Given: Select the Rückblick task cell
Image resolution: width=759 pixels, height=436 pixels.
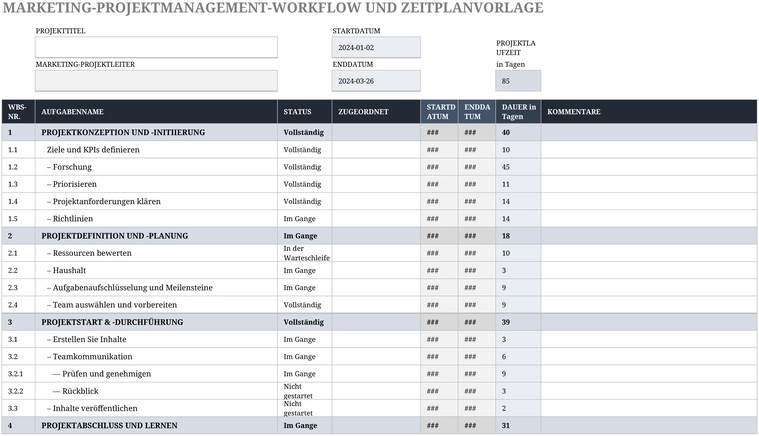Looking at the screenshot, I should point(156,391).
